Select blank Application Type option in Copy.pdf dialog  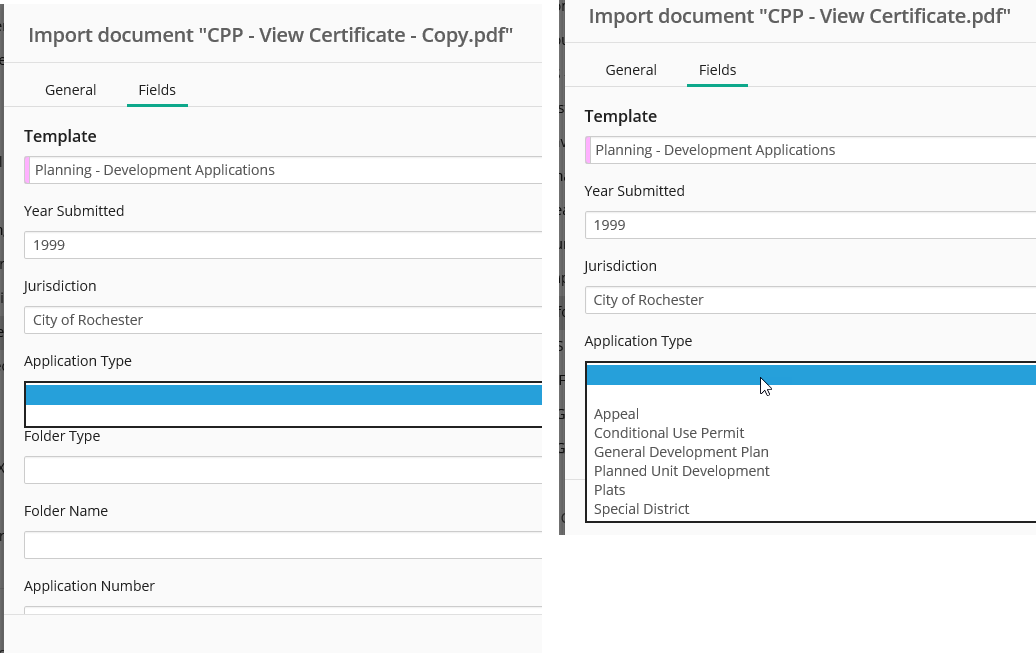click(x=283, y=395)
